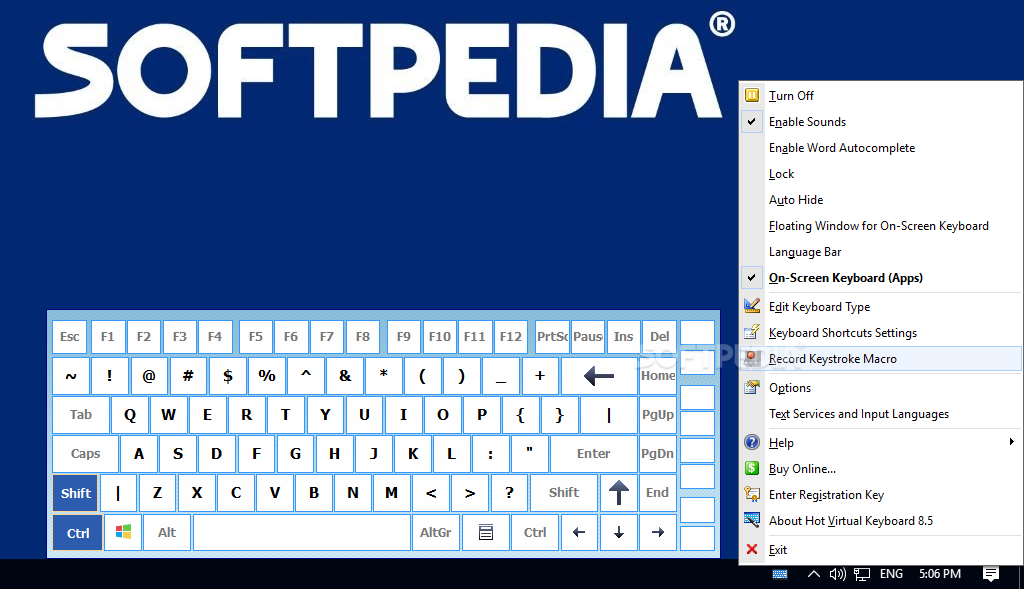The width and height of the screenshot is (1024, 589).
Task: Click the green Buy Online dollar icon
Action: click(x=752, y=468)
